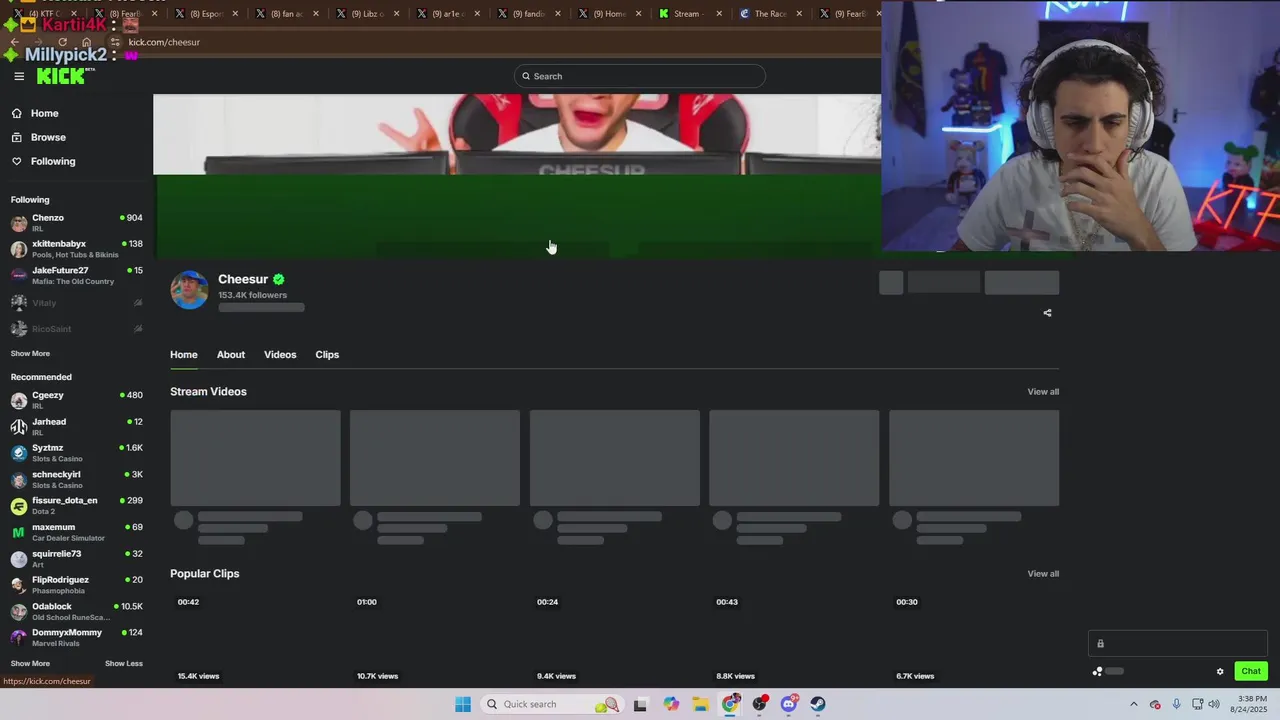Open Discord from the taskbar
Image resolution: width=1280 pixels, height=720 pixels.
pyautogui.click(x=789, y=704)
